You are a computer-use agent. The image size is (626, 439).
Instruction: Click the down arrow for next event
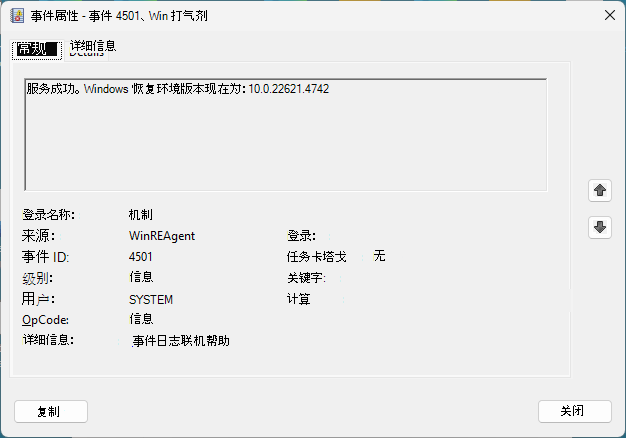coord(600,227)
